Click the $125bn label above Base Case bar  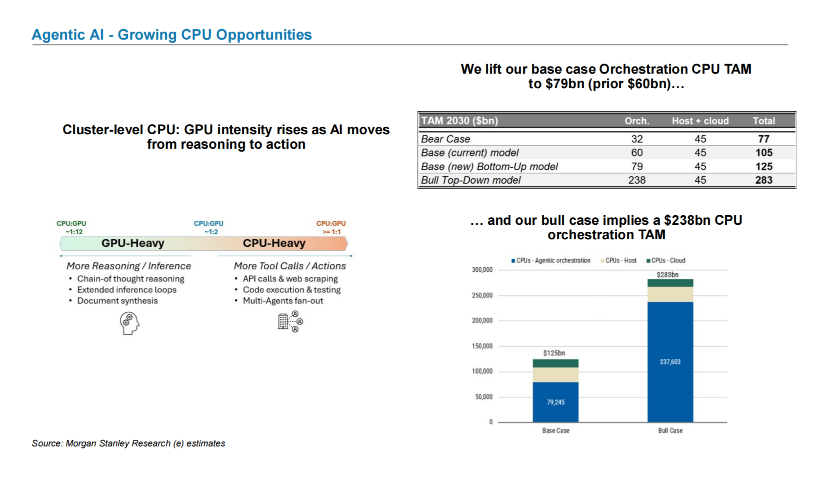tap(554, 353)
